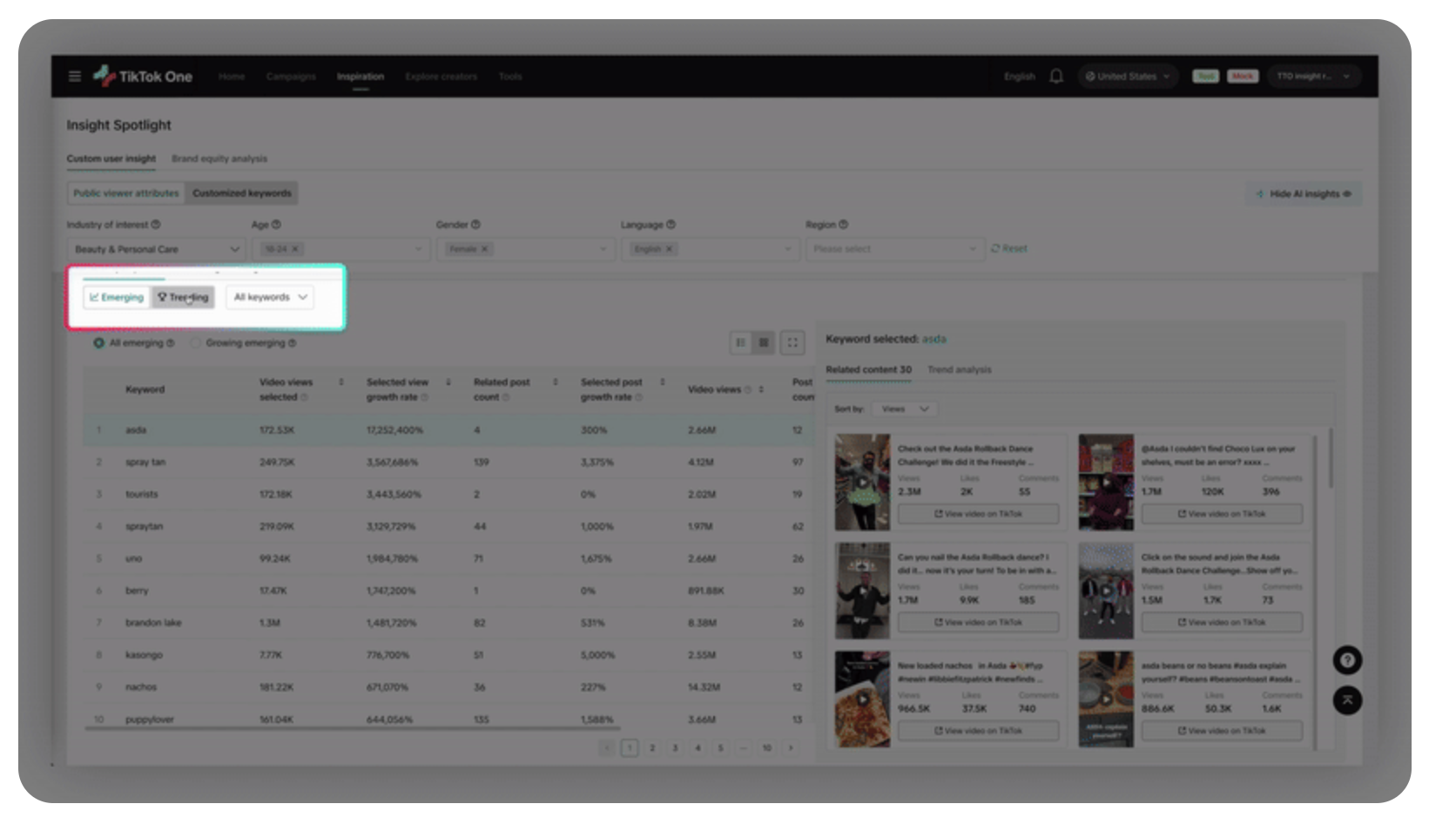Open the notifications bell
The image size is (1456, 831).
(x=1056, y=77)
